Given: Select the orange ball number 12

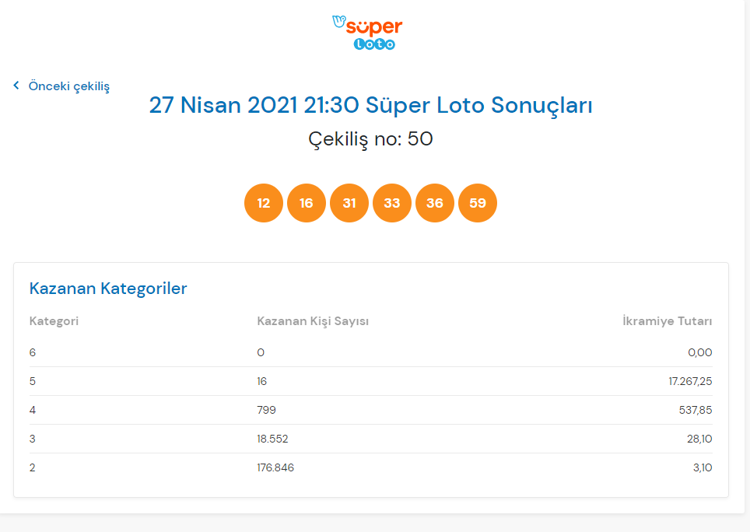Looking at the screenshot, I should coord(263,203).
